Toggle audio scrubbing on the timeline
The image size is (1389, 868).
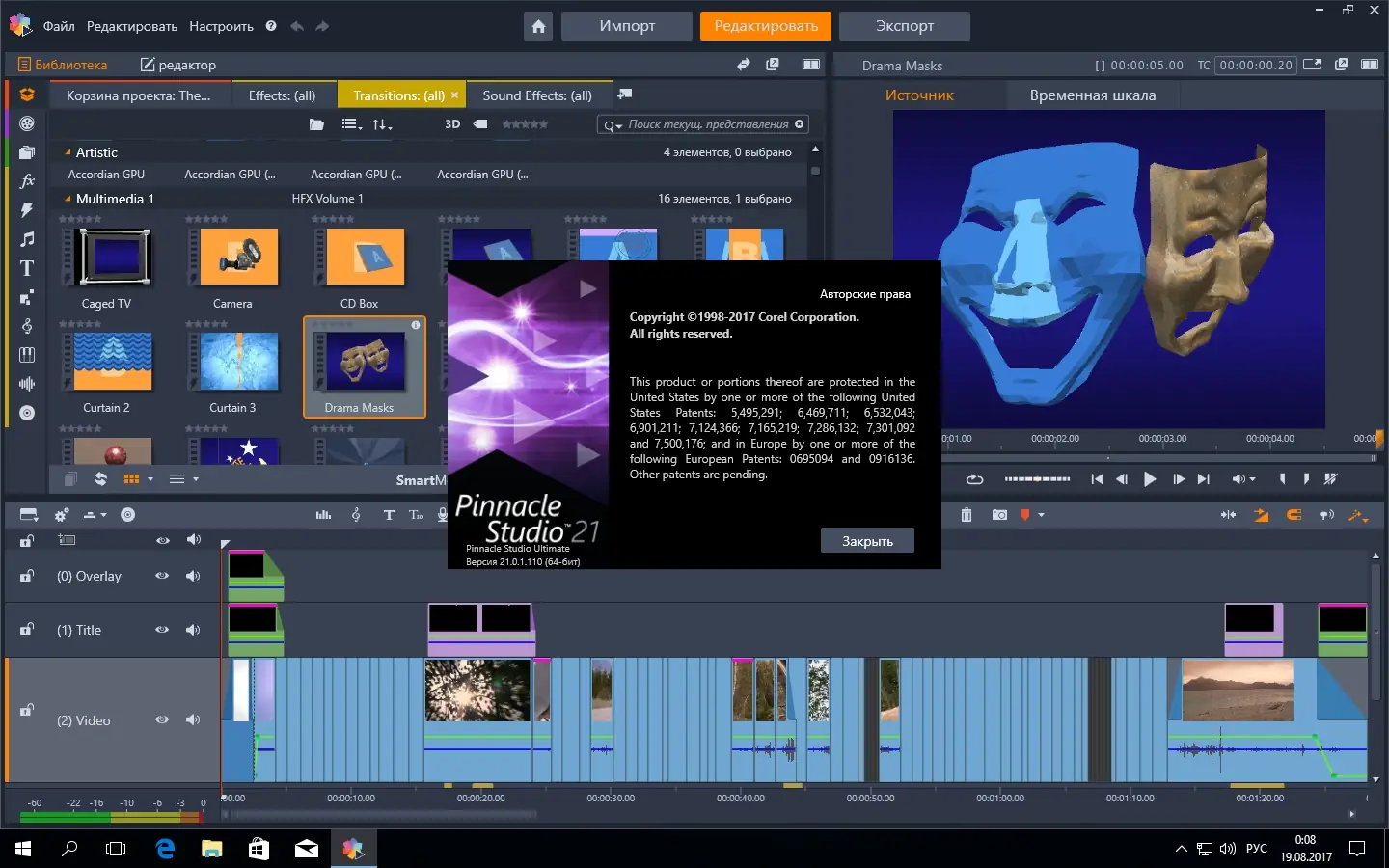[1327, 515]
